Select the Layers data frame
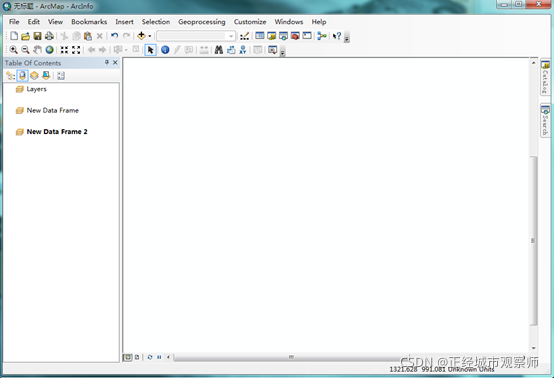554x378 pixels. (x=36, y=89)
